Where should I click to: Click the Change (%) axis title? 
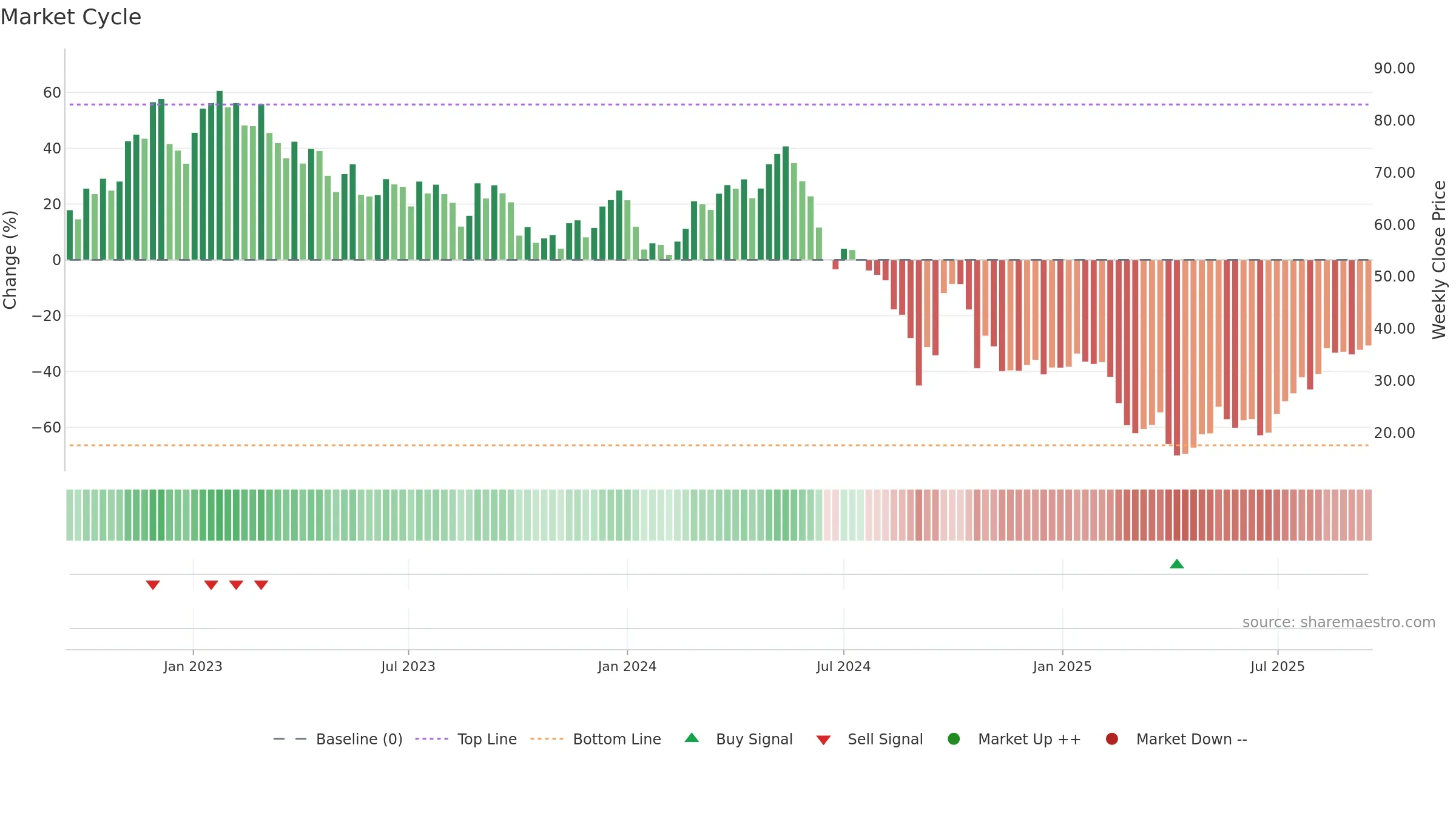[10, 260]
